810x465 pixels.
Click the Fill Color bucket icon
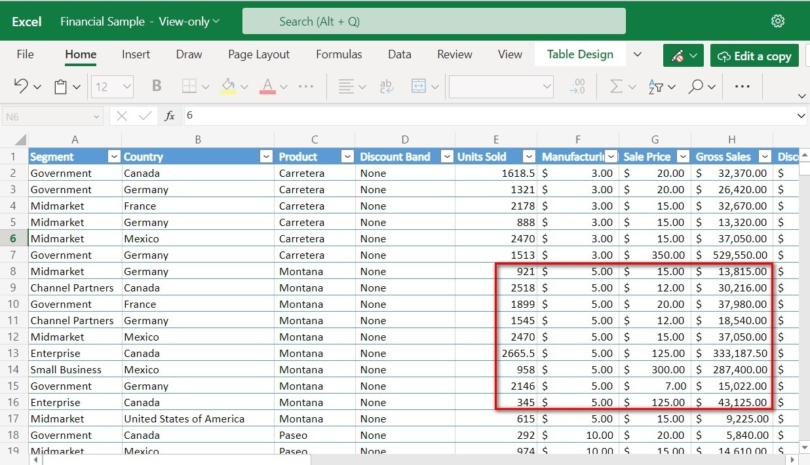227,86
